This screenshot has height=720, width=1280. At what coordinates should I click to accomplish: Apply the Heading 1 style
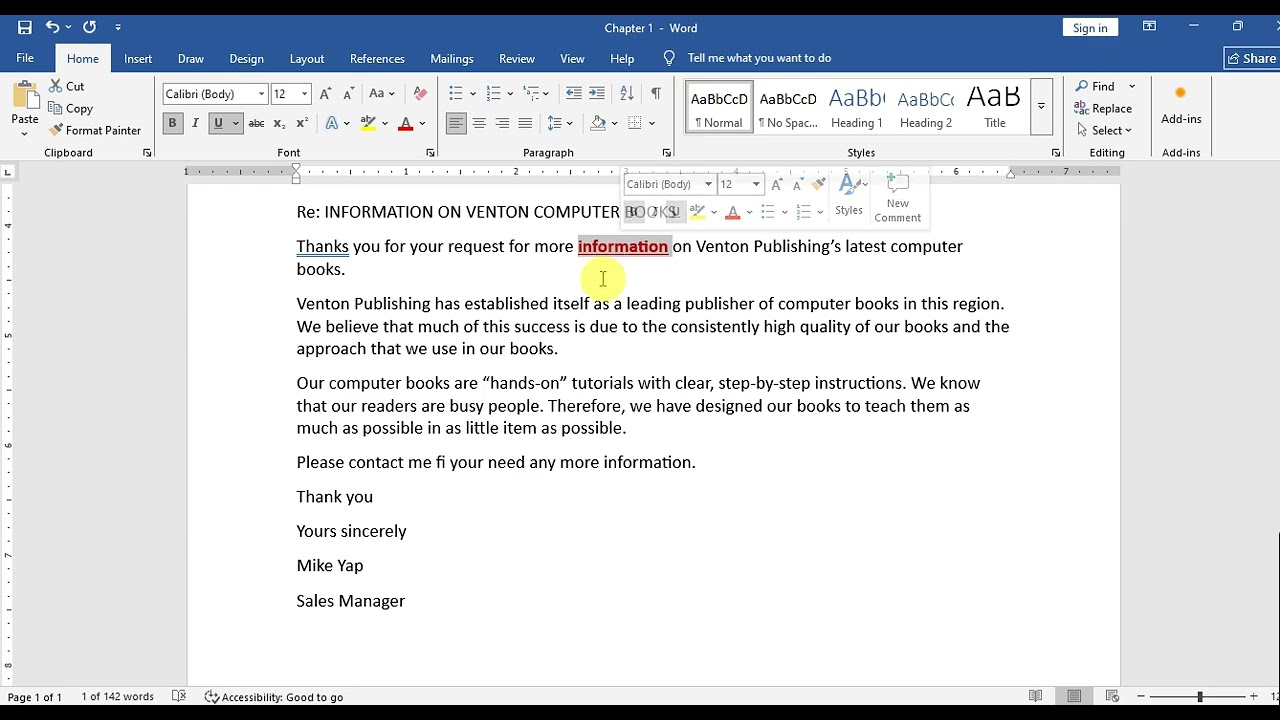pyautogui.click(x=857, y=106)
